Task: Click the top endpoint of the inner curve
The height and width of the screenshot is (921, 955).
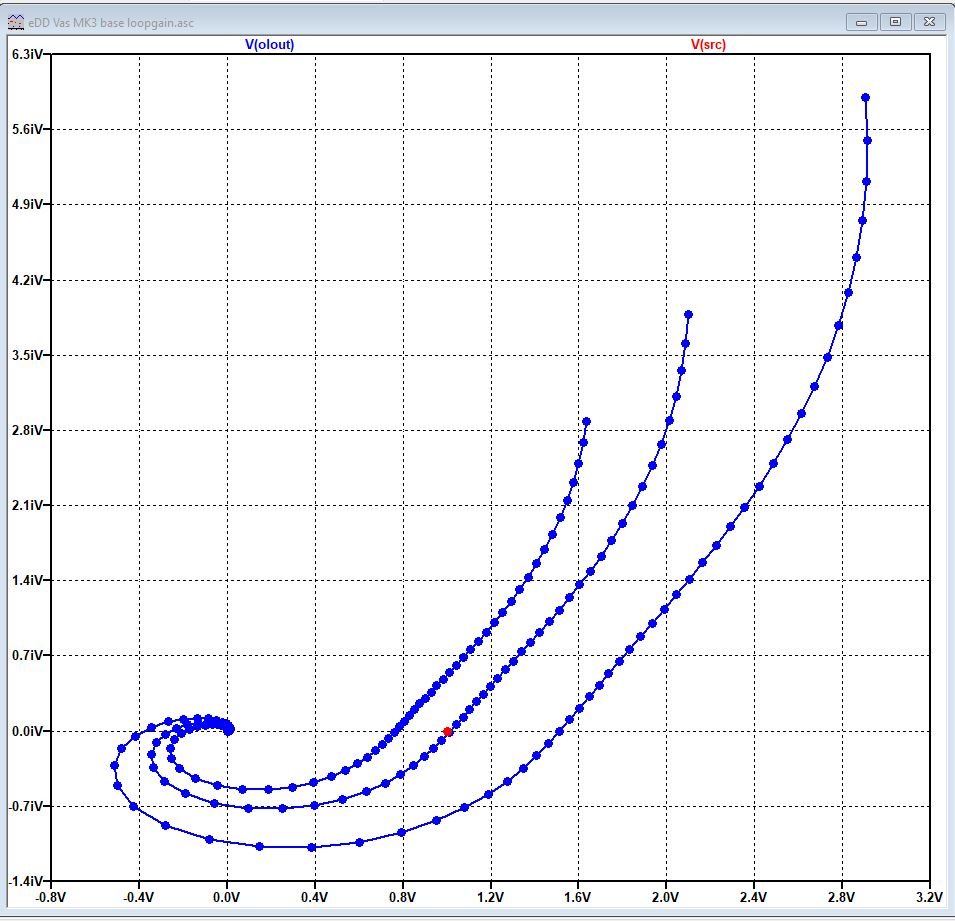Action: click(x=587, y=422)
